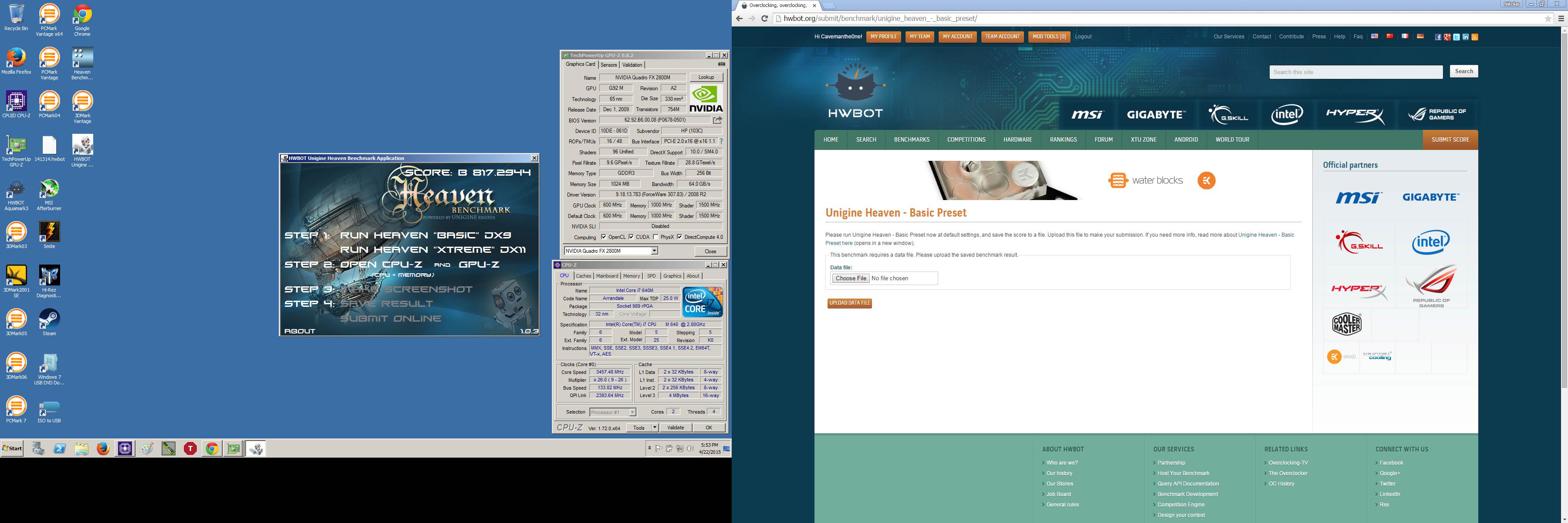Select the HWBOT Aquamark3 desktop icon

17,195
